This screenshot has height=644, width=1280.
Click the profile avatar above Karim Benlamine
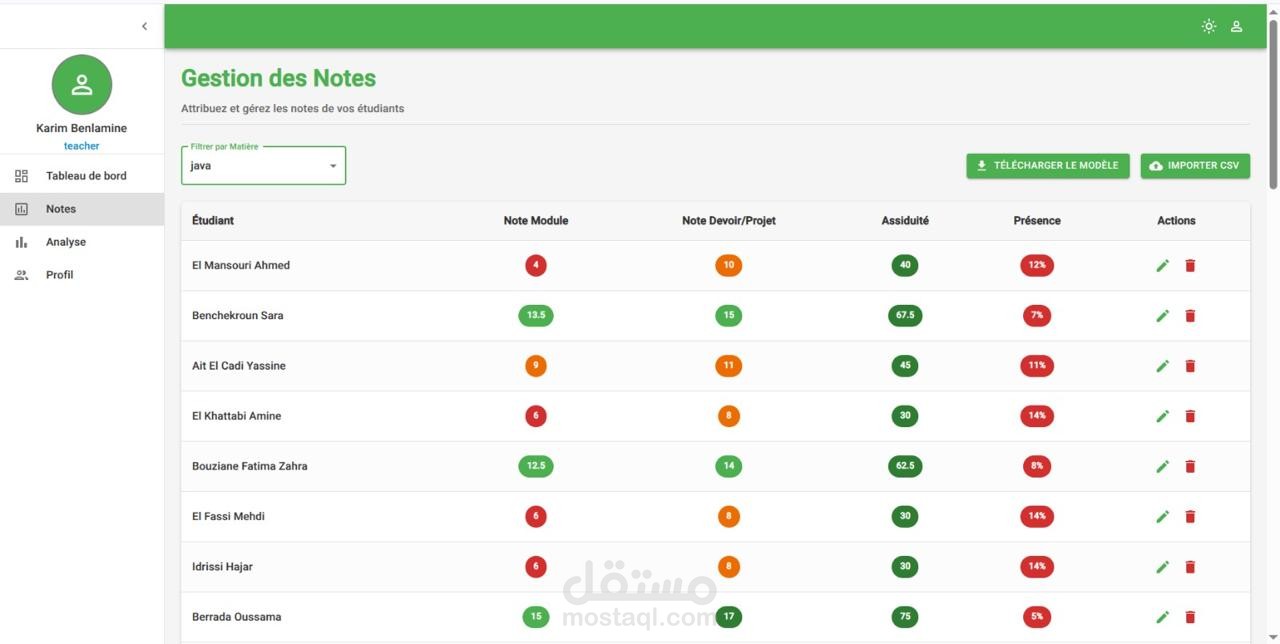[x=82, y=85]
